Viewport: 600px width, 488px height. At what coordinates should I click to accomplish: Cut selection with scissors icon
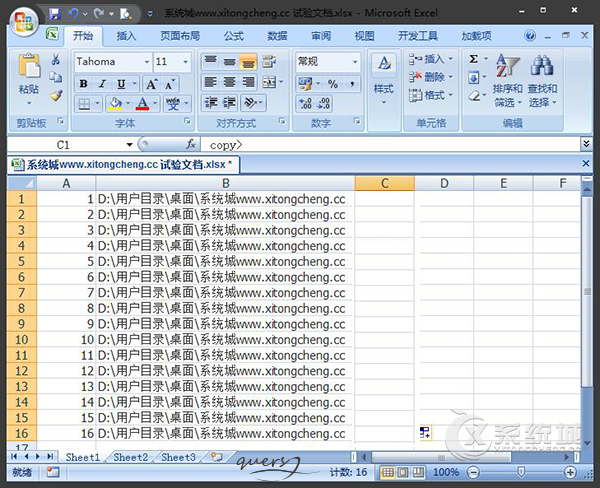pos(55,59)
